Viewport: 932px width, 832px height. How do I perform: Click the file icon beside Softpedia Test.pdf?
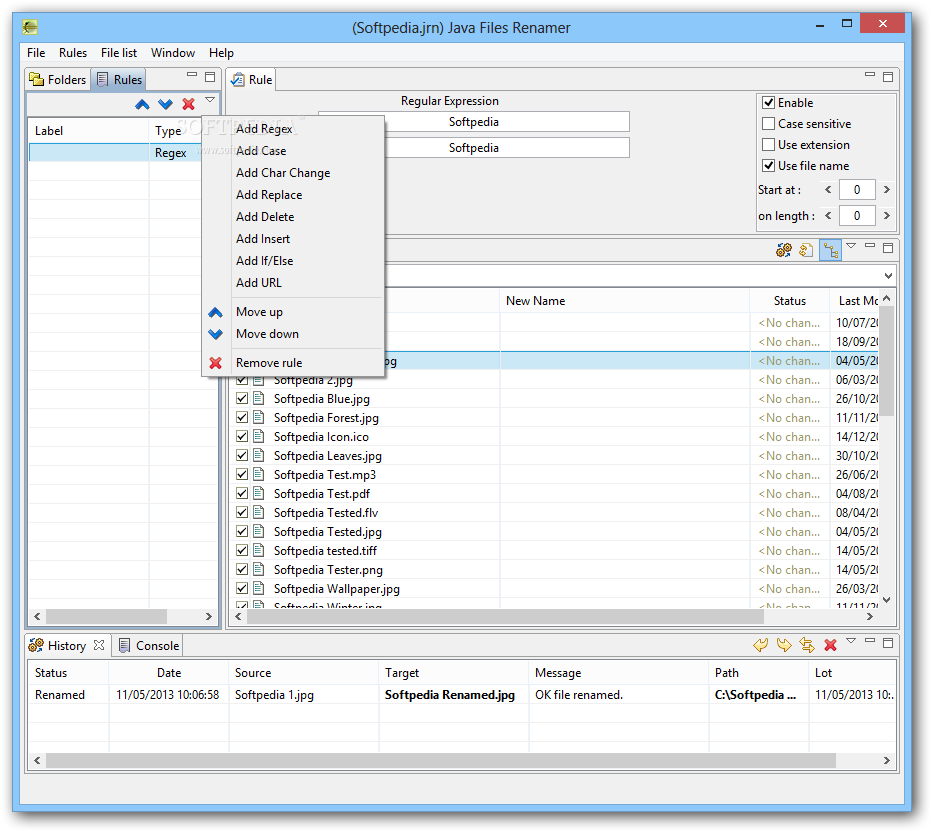tap(259, 493)
